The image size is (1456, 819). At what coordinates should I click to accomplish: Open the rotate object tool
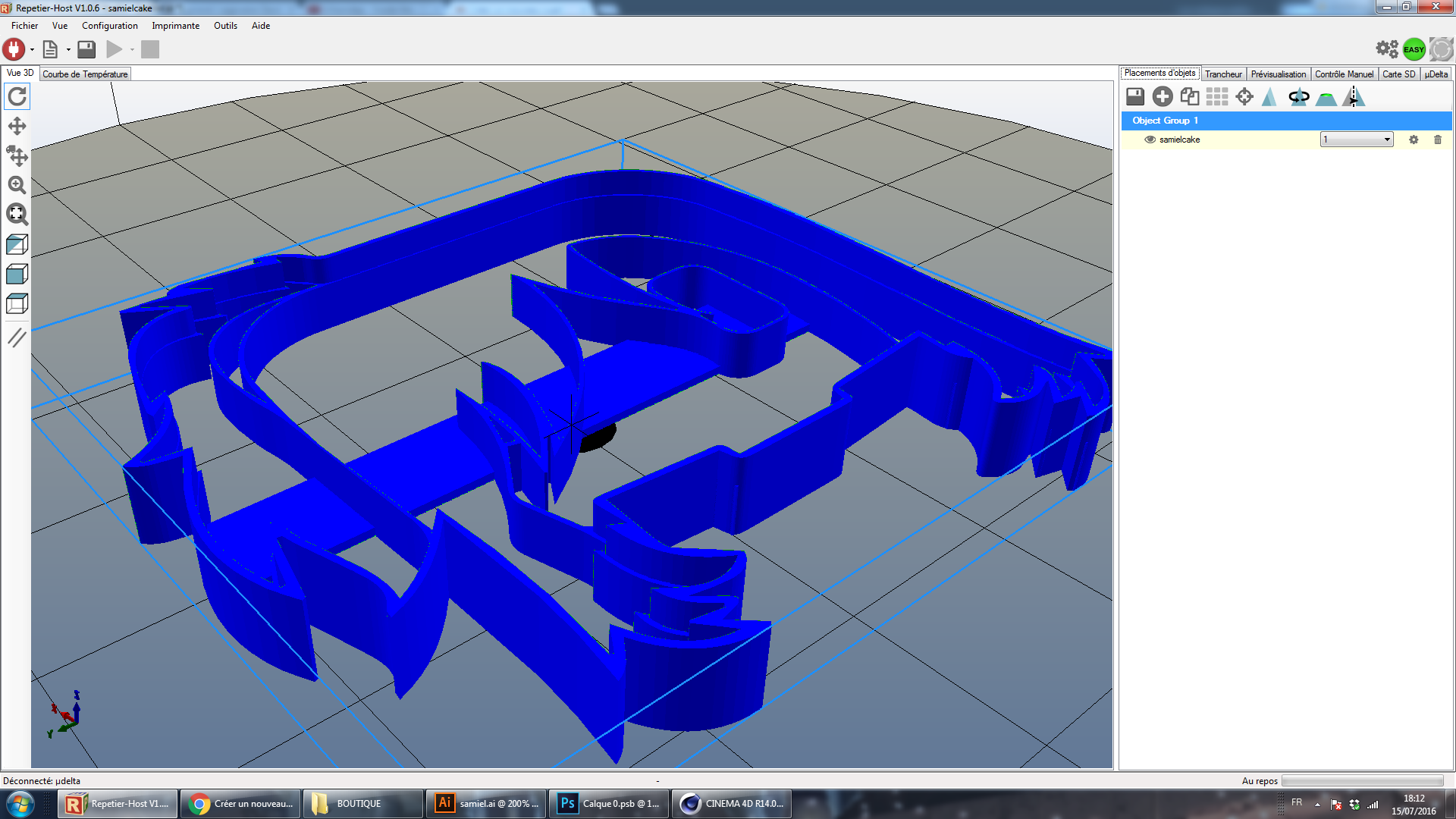(1298, 96)
